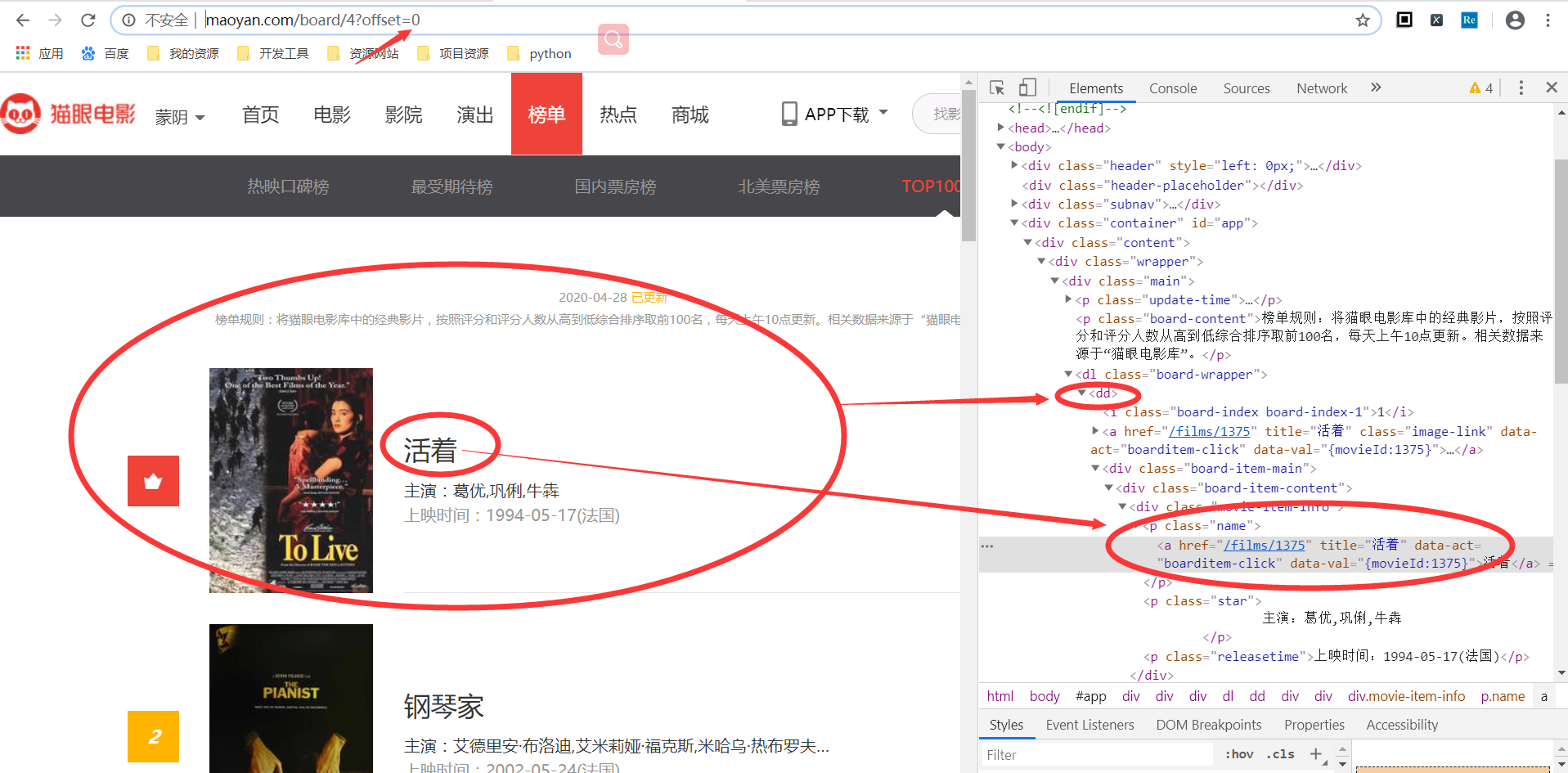Expand the div class header node

(x=1014, y=165)
